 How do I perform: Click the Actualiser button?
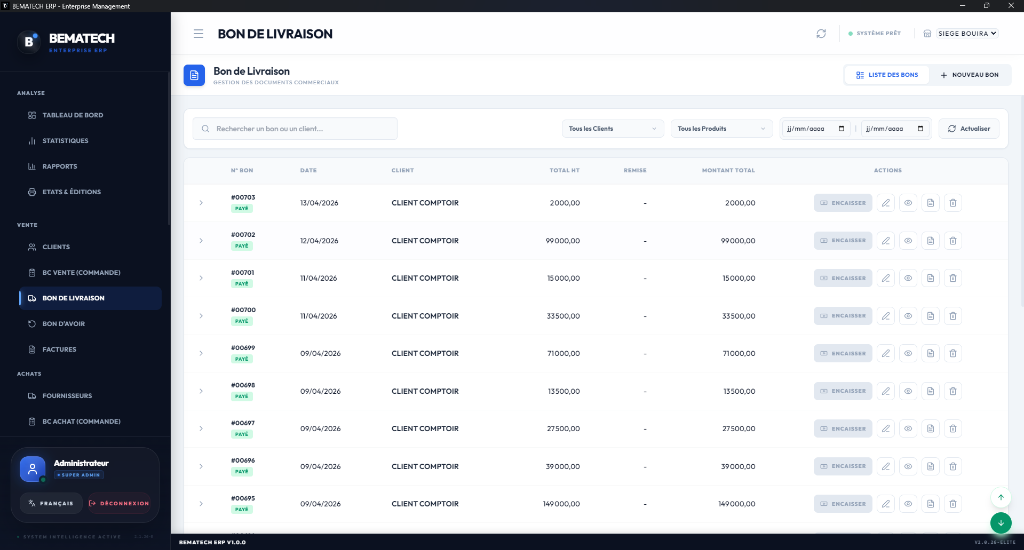(969, 129)
